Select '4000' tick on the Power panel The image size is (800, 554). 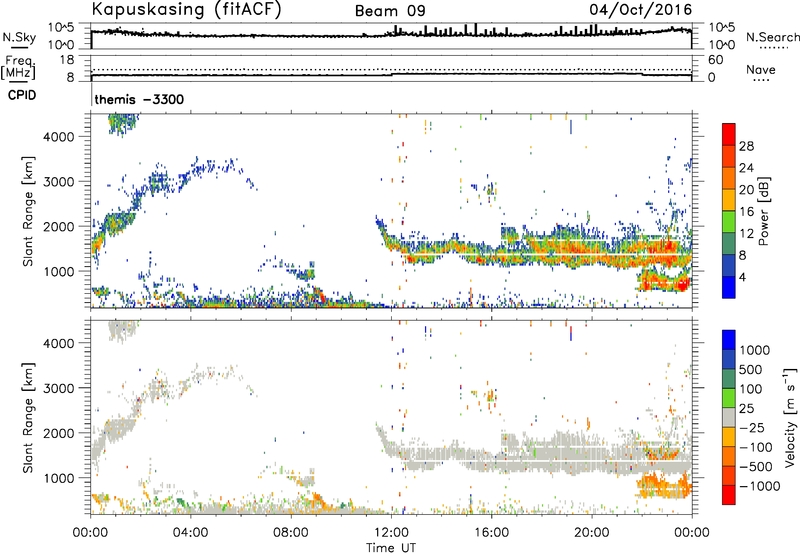pyautogui.click(x=59, y=137)
